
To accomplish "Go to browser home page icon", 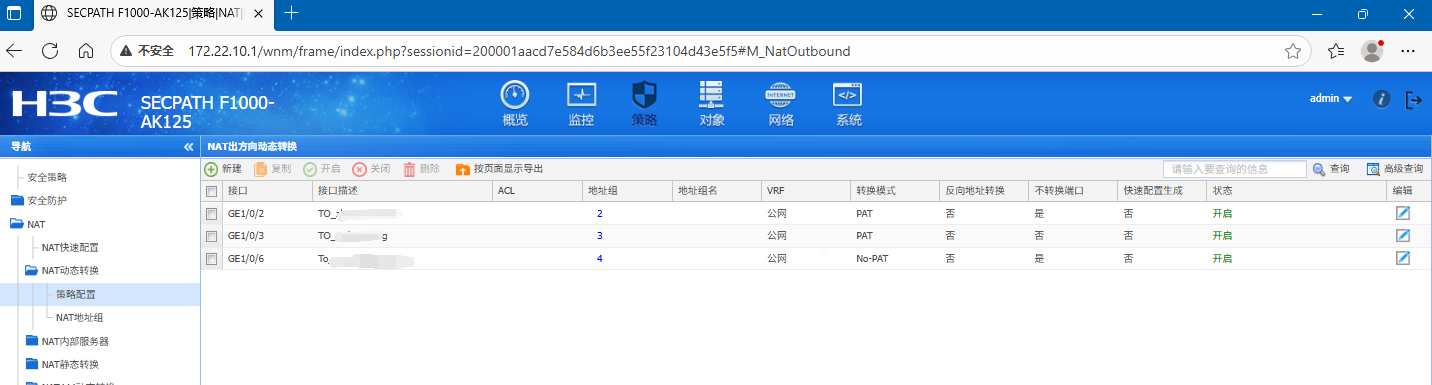I will (x=86, y=50).
